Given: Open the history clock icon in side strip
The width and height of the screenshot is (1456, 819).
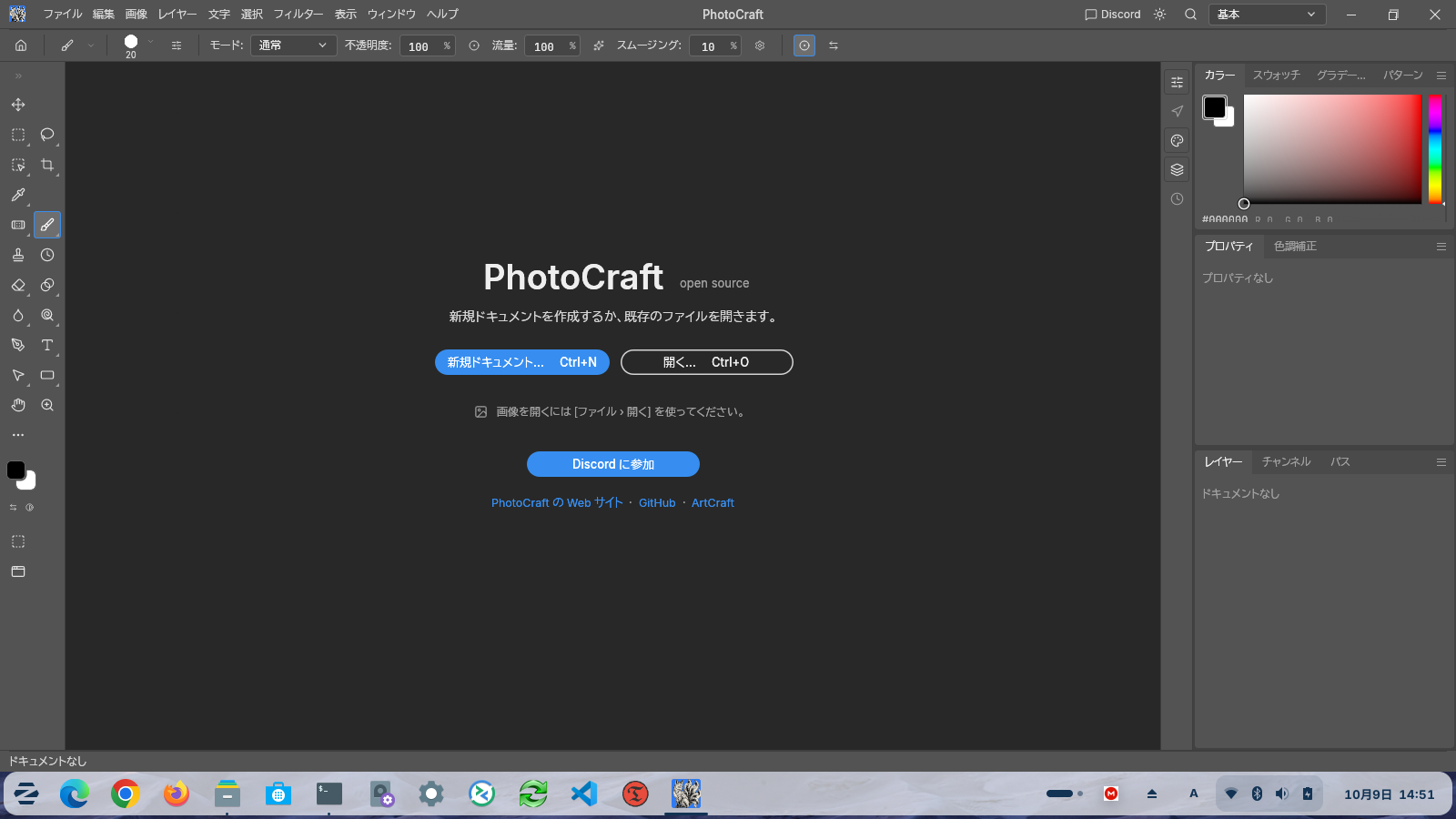Looking at the screenshot, I should [x=1177, y=198].
